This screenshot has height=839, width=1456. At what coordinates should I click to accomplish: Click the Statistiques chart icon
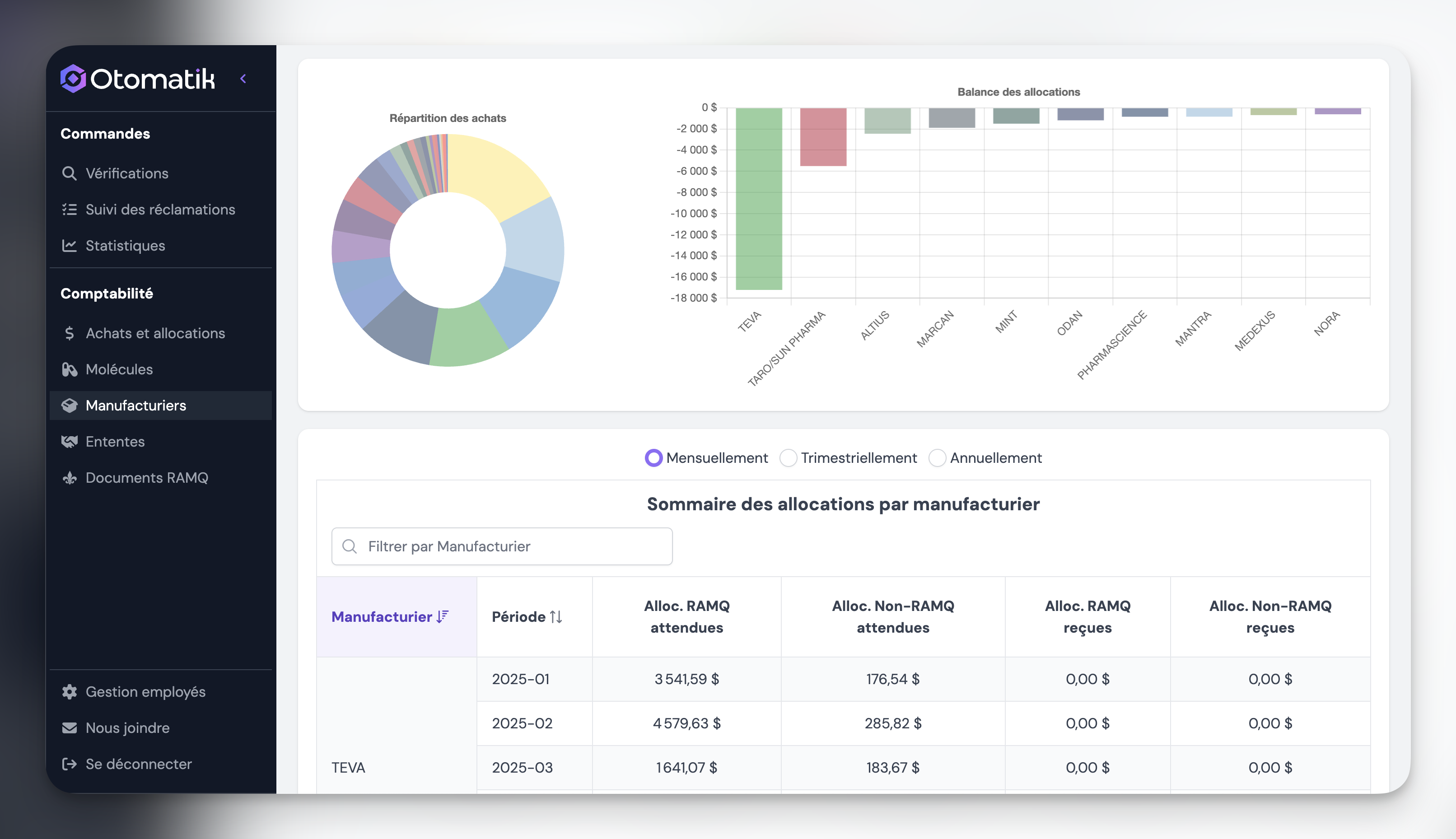(x=69, y=246)
